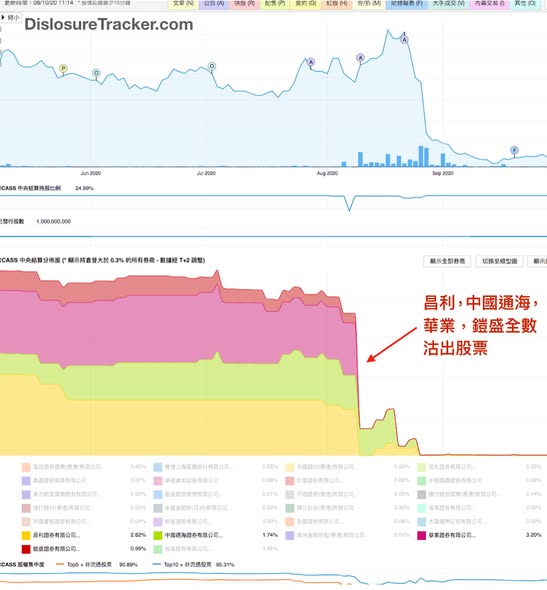Image resolution: width=547 pixels, height=590 pixels.
Task: Toggle the yellow 昌利證券 legend swatch
Action: 26,535
